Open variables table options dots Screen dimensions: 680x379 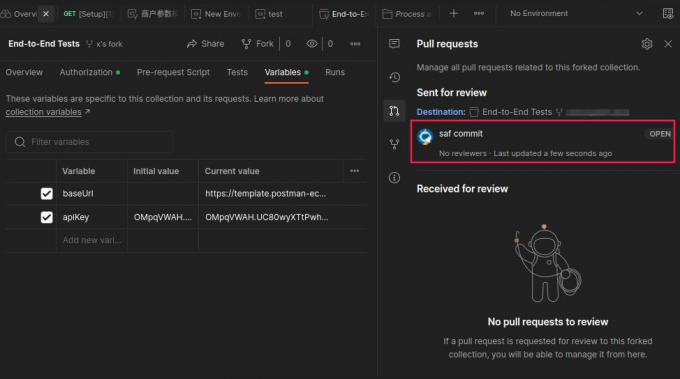click(354, 171)
